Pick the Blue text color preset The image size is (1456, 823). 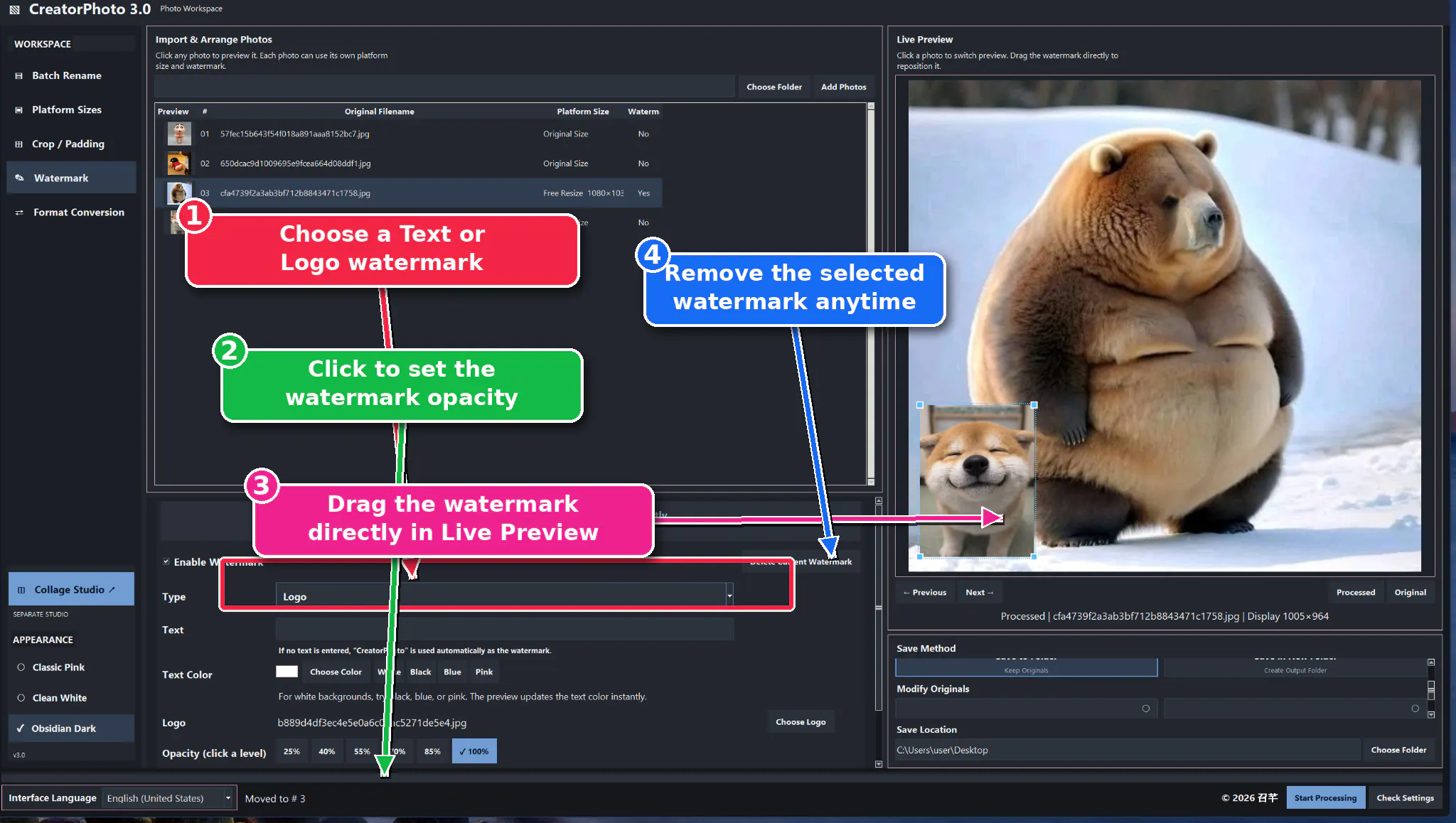(452, 672)
